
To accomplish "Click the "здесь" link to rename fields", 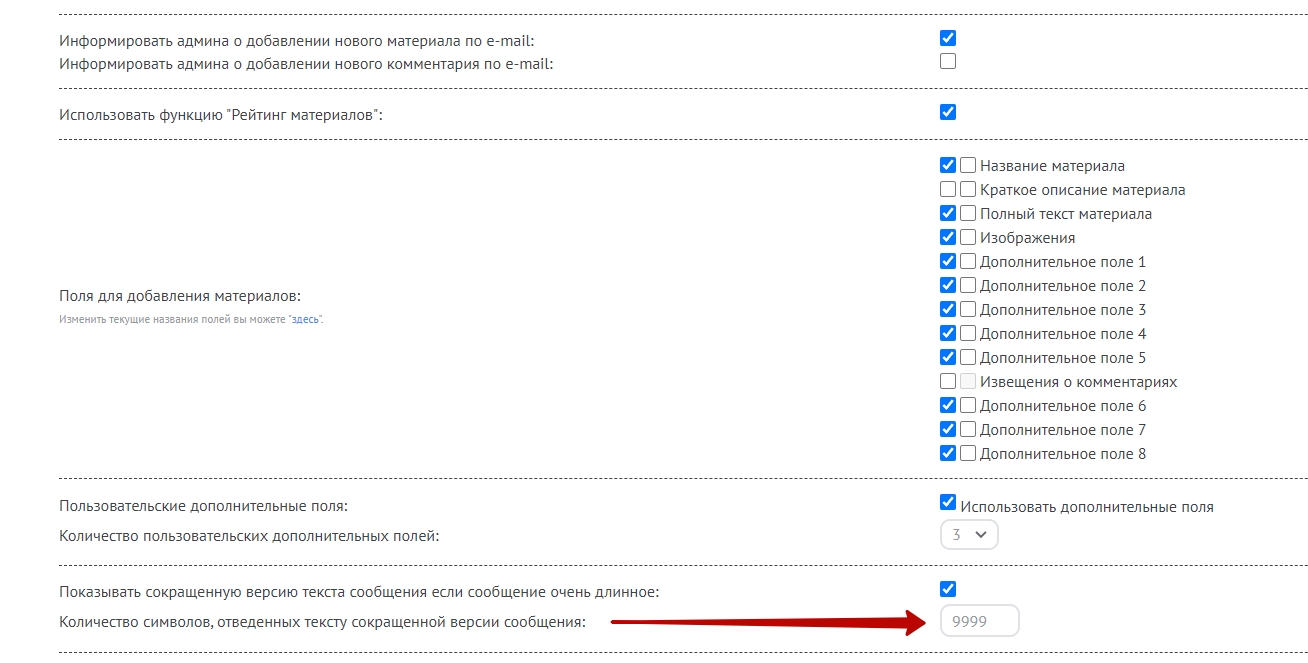I will 306,319.
